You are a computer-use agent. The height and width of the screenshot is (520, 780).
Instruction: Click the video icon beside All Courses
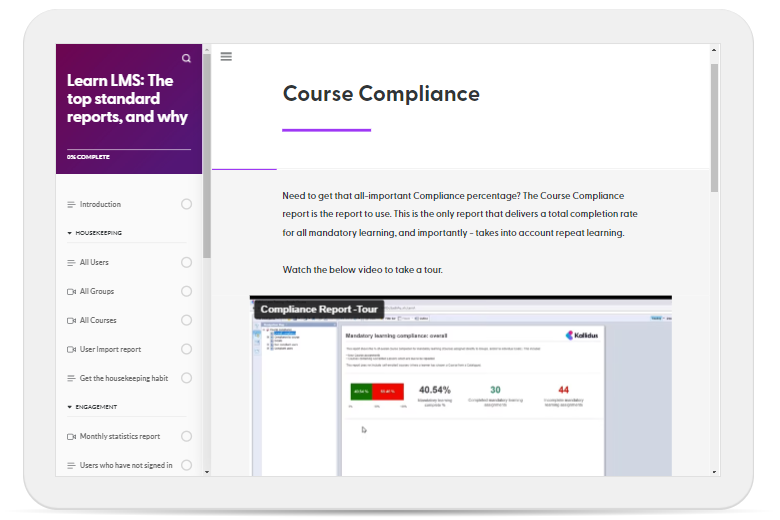(x=71, y=321)
